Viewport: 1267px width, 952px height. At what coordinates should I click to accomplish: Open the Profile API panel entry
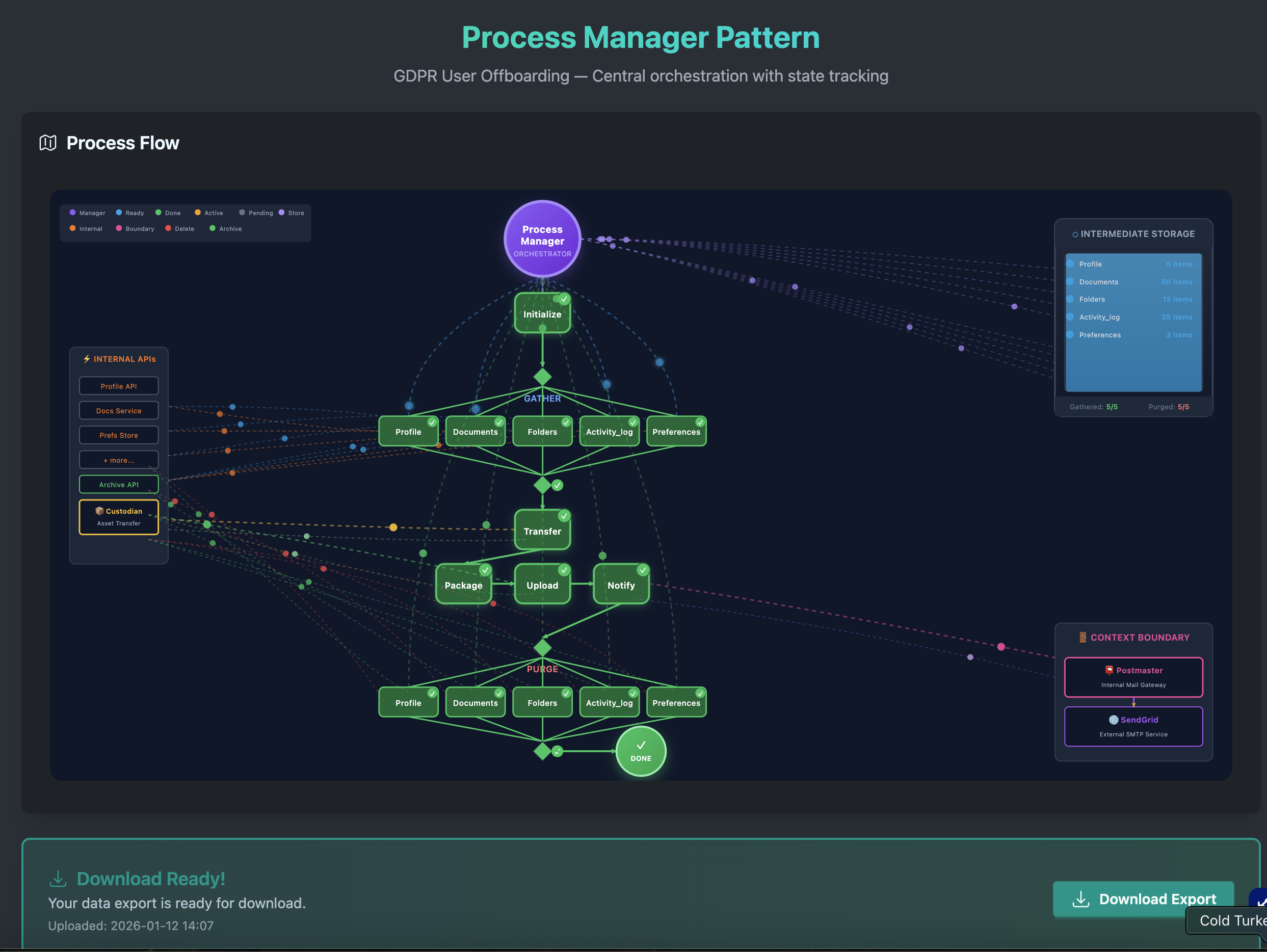point(119,385)
